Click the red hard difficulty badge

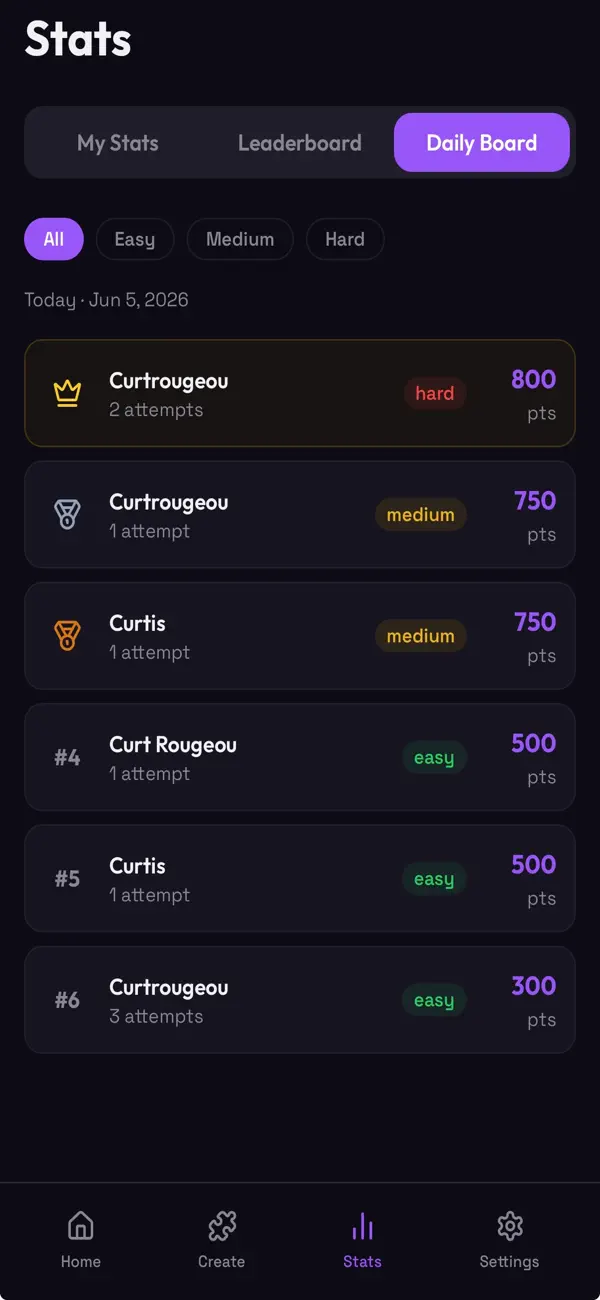[435, 394]
